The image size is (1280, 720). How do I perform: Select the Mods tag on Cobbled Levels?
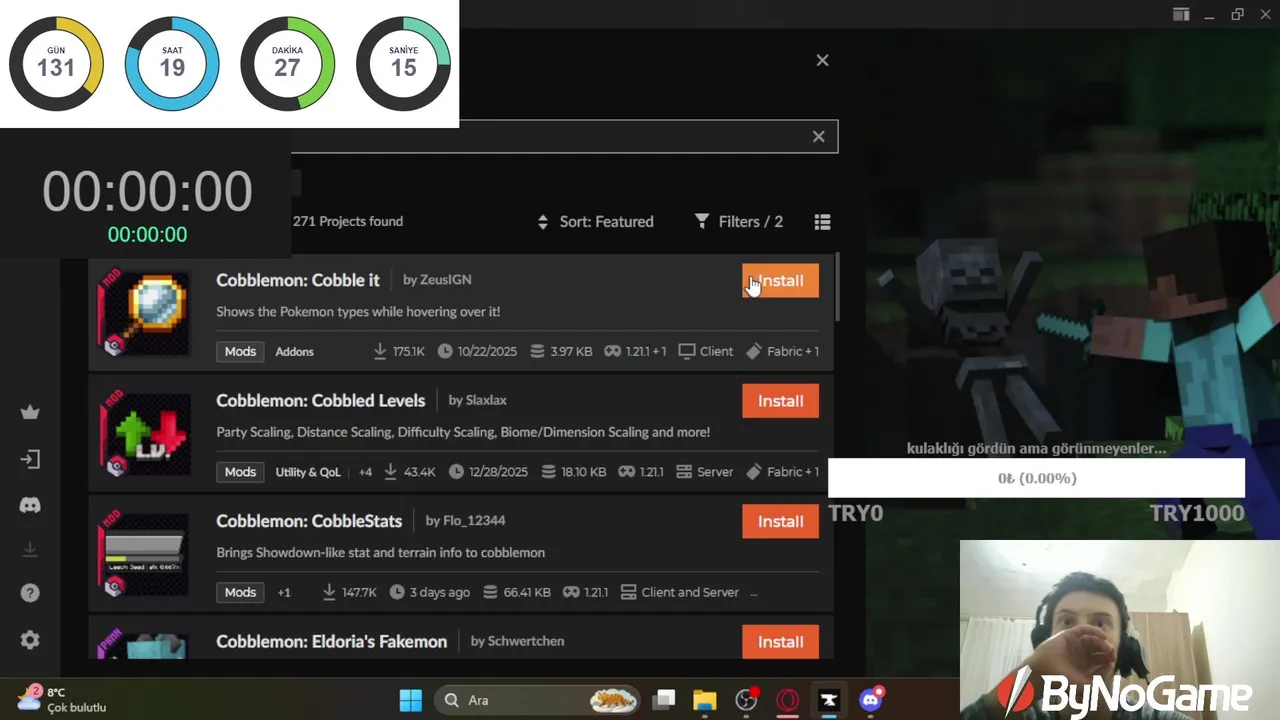[240, 472]
